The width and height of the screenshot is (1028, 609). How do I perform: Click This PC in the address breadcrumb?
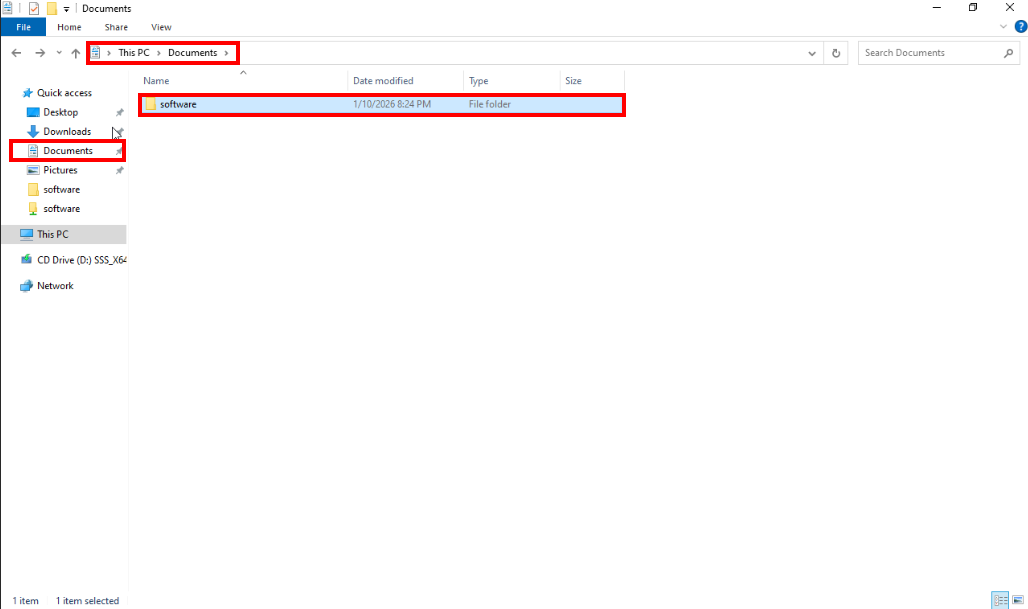pos(134,53)
